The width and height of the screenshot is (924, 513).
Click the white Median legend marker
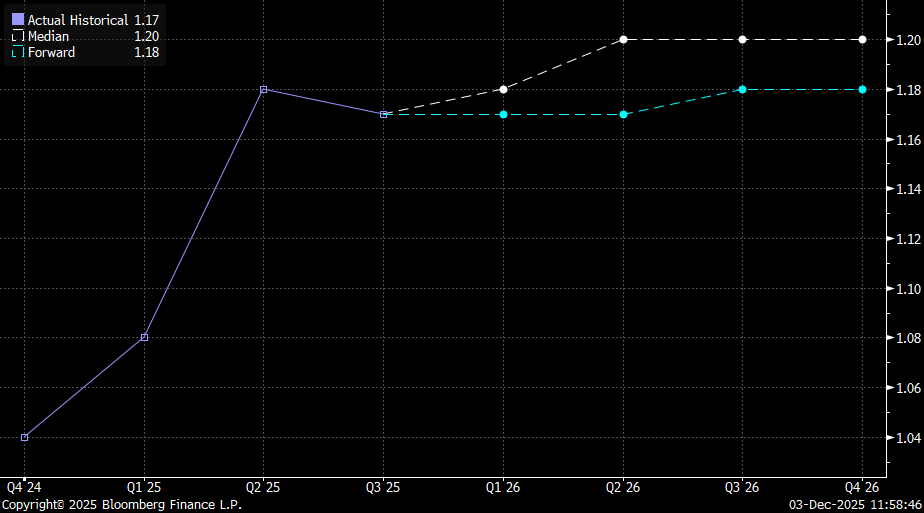[17, 36]
